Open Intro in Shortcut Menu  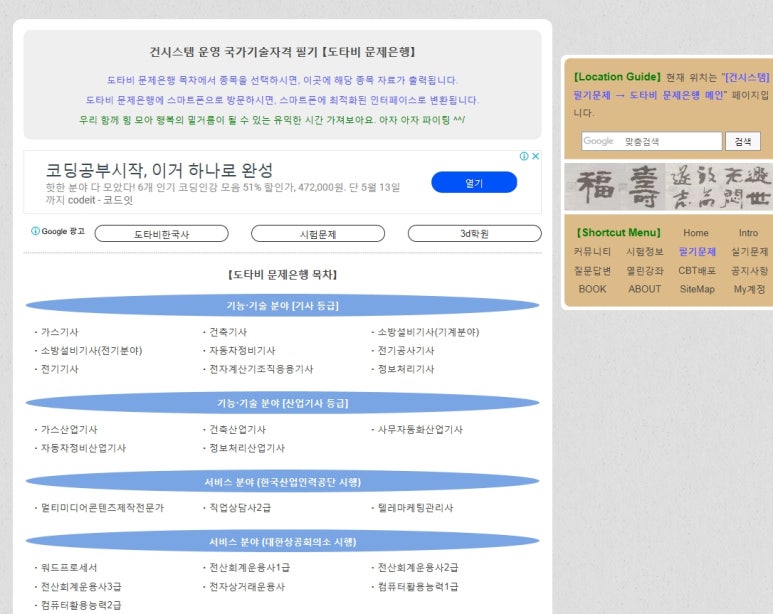(x=748, y=233)
